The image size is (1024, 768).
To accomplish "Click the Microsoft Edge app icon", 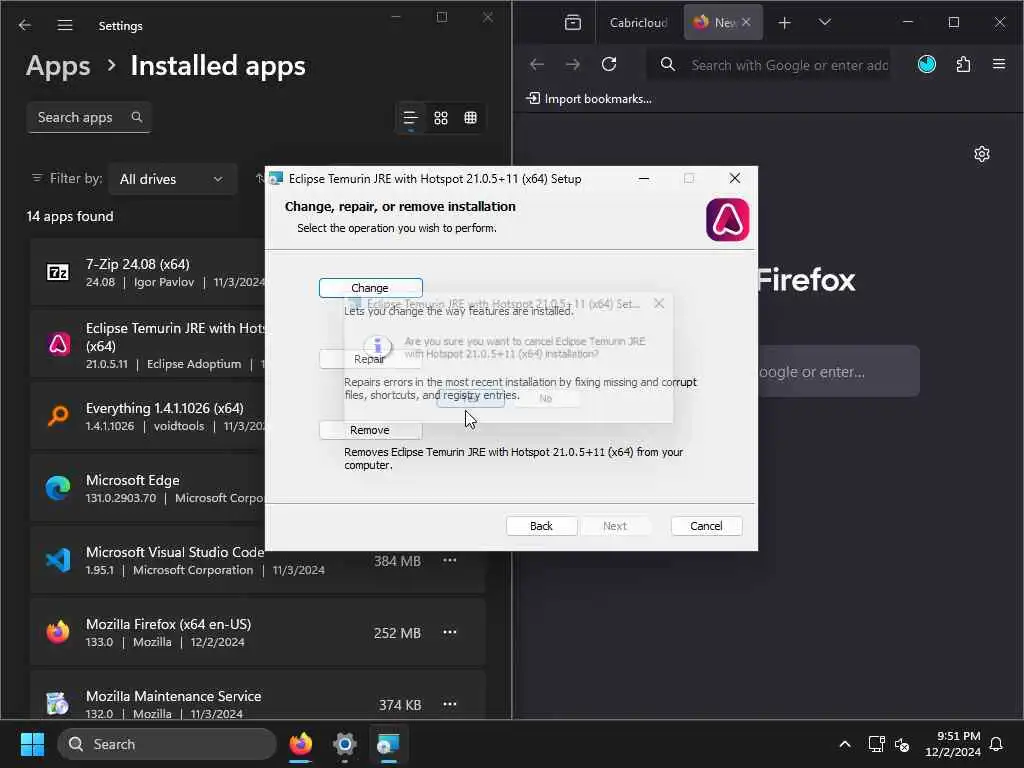I will pos(58,488).
